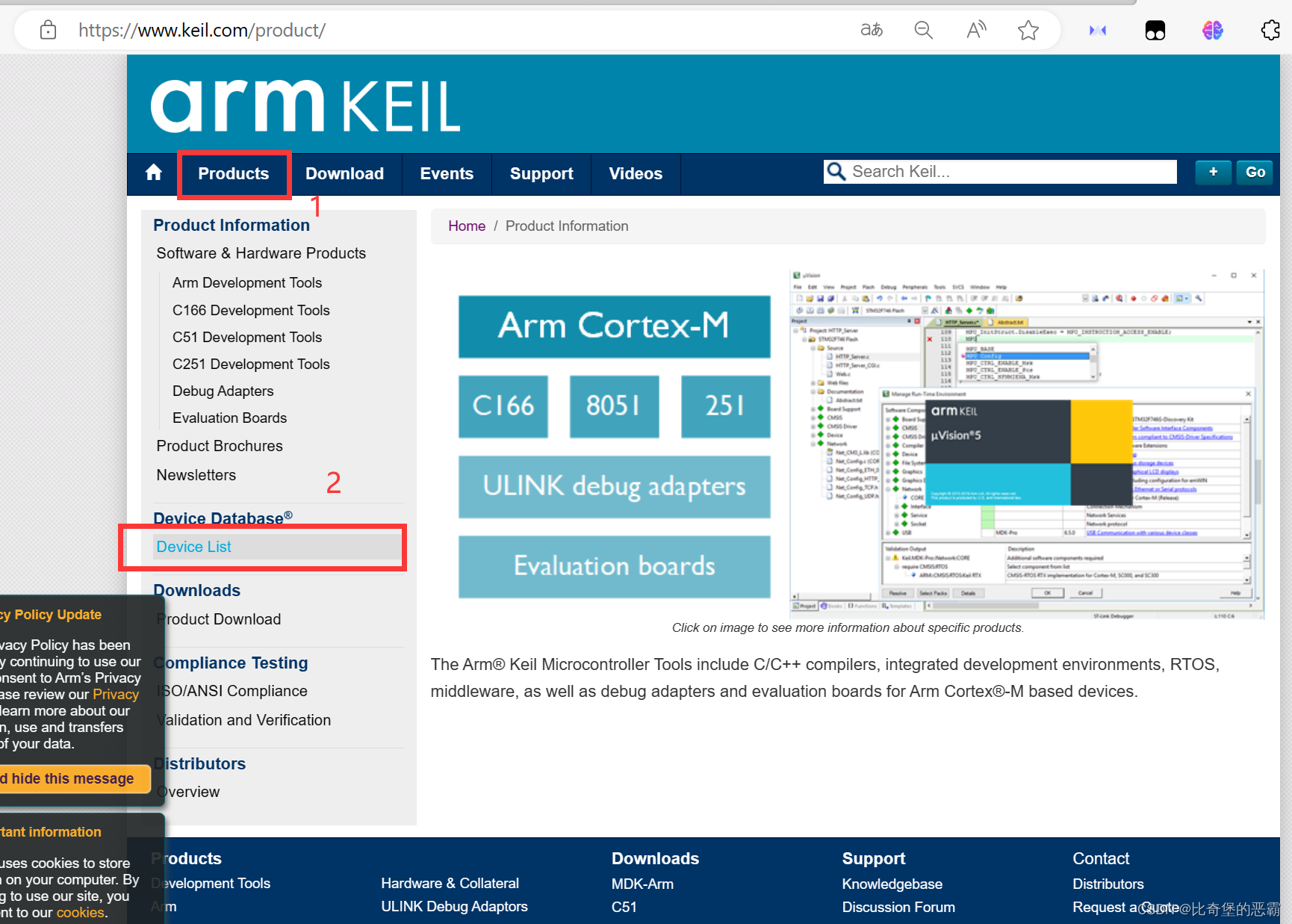1292x924 pixels.
Task: Open the Download menu
Action: coord(344,174)
